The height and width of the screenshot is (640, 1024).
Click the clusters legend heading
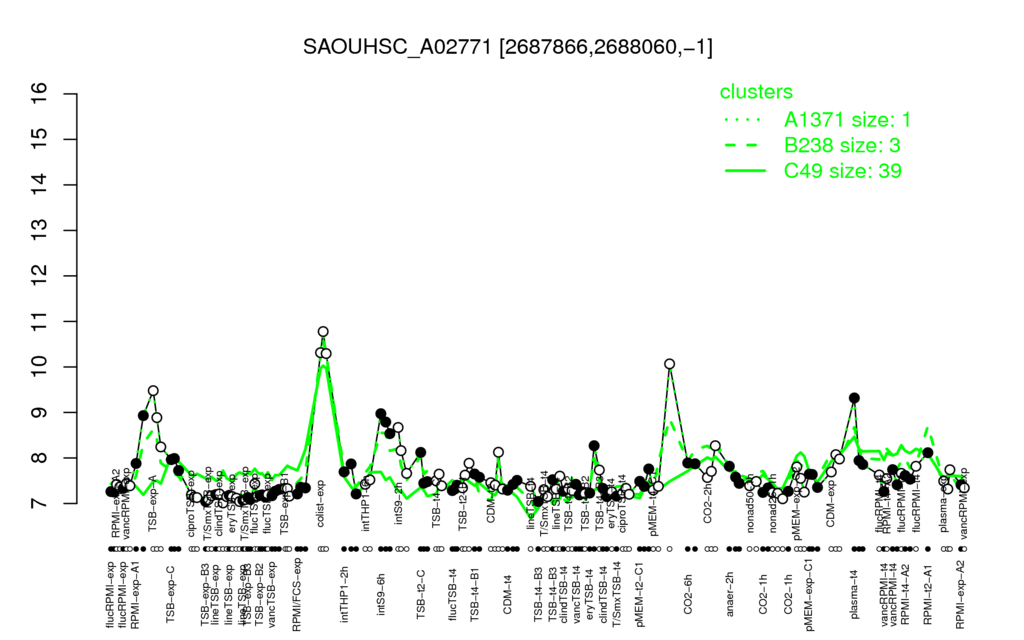pos(756,91)
